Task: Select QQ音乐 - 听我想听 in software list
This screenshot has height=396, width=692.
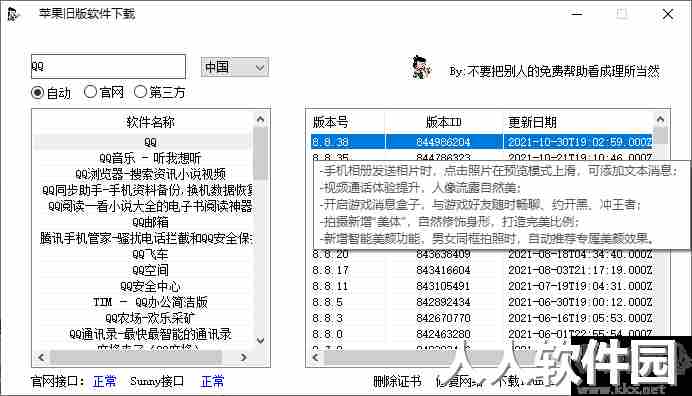Action: [150, 158]
